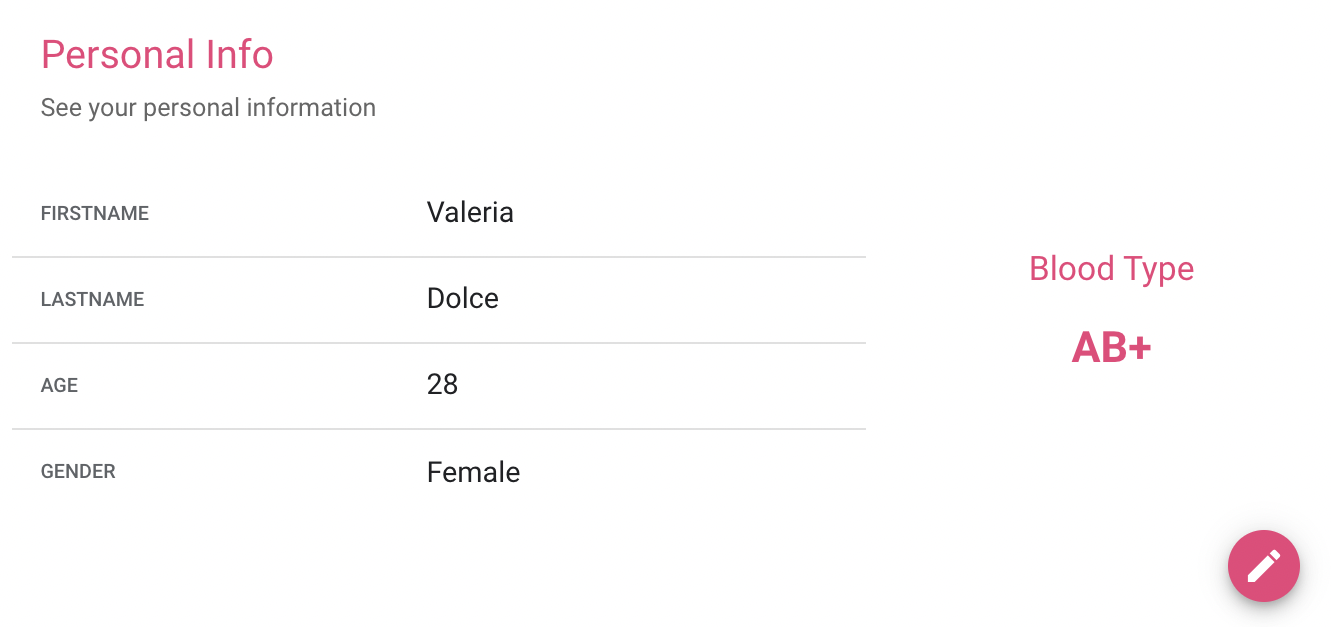Click the word "Info" in the page title

pyautogui.click(x=240, y=54)
